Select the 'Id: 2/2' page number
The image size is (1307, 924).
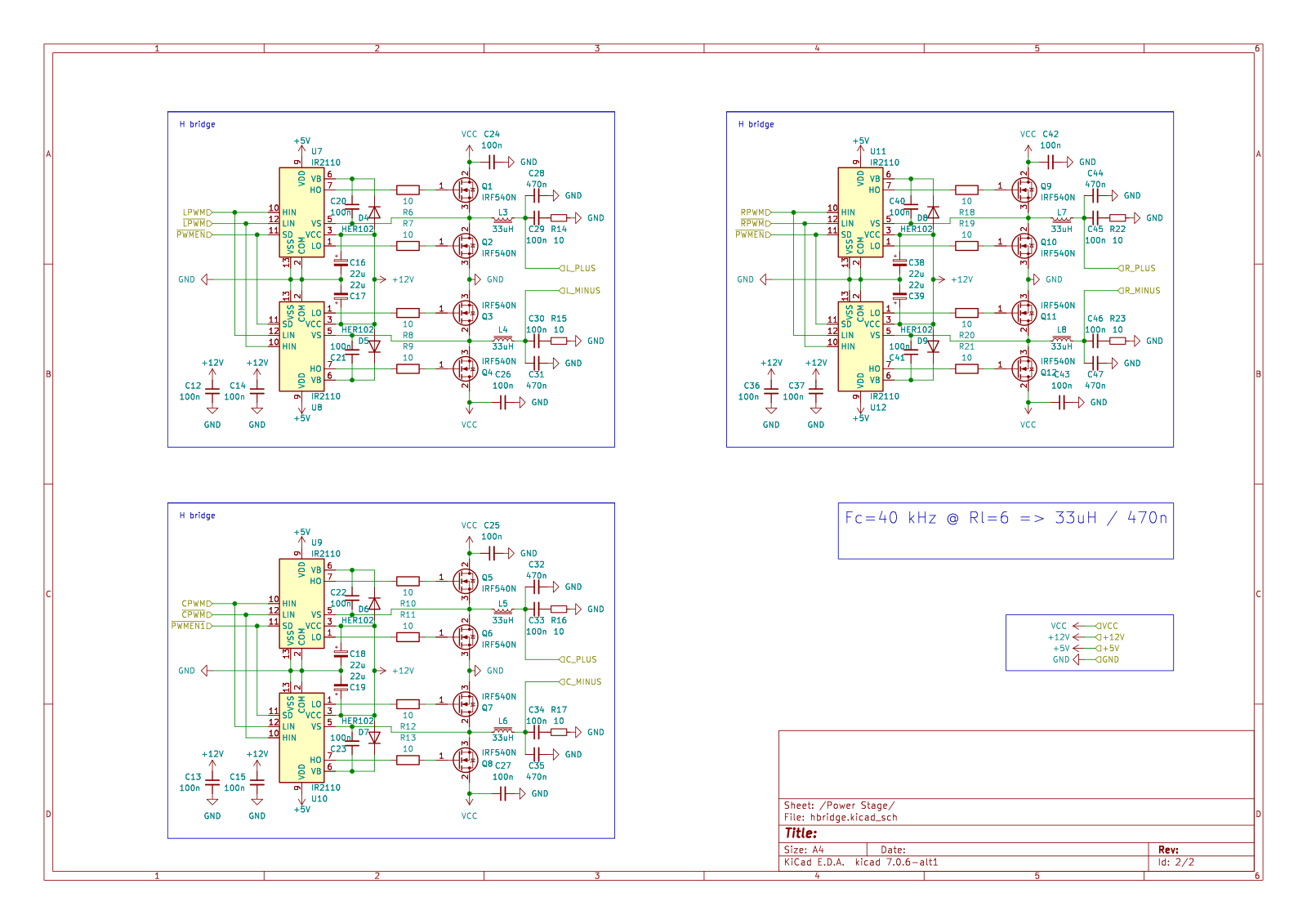[x=1176, y=862]
